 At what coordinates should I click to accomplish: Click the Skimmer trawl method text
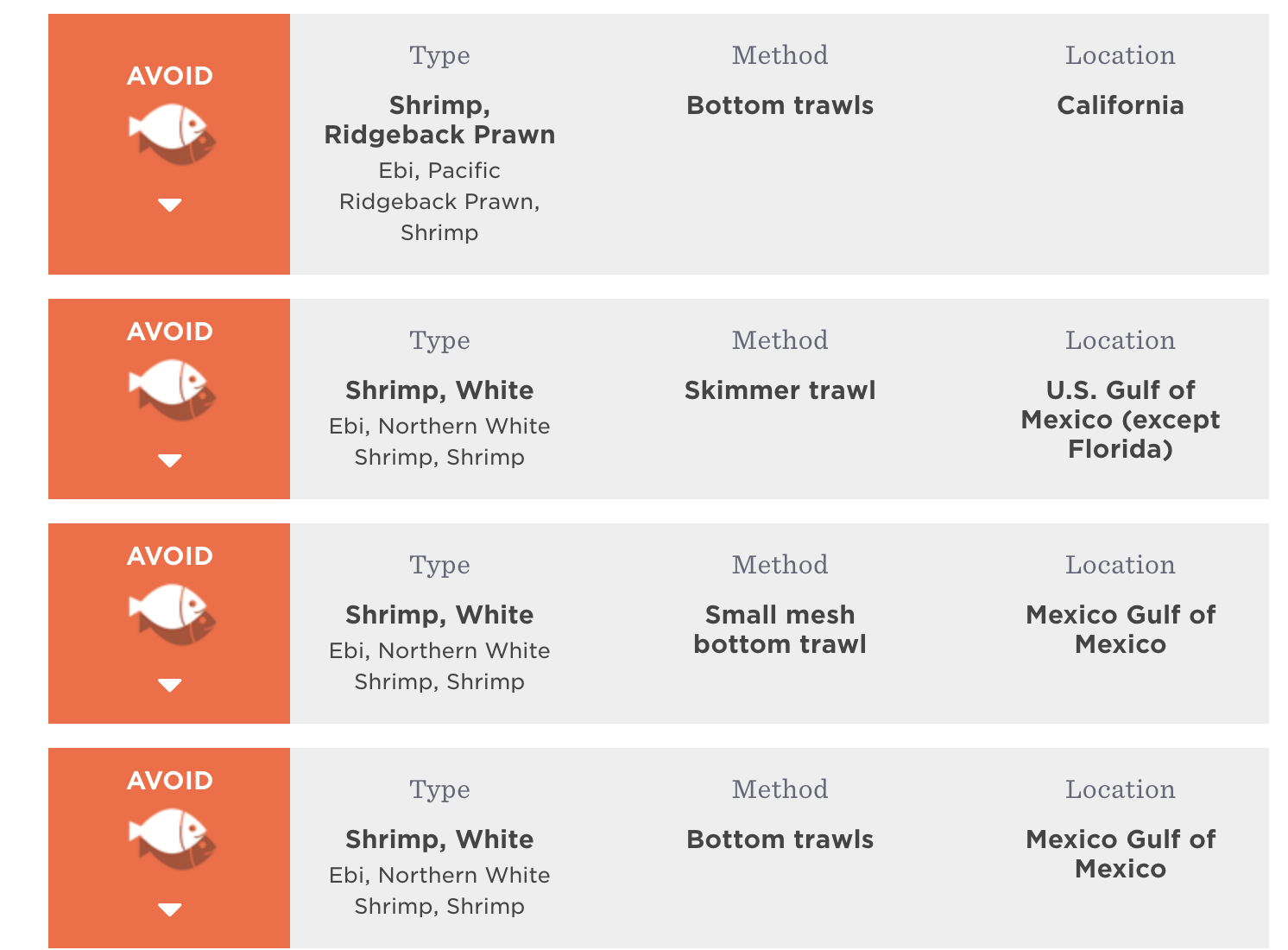pos(780,390)
